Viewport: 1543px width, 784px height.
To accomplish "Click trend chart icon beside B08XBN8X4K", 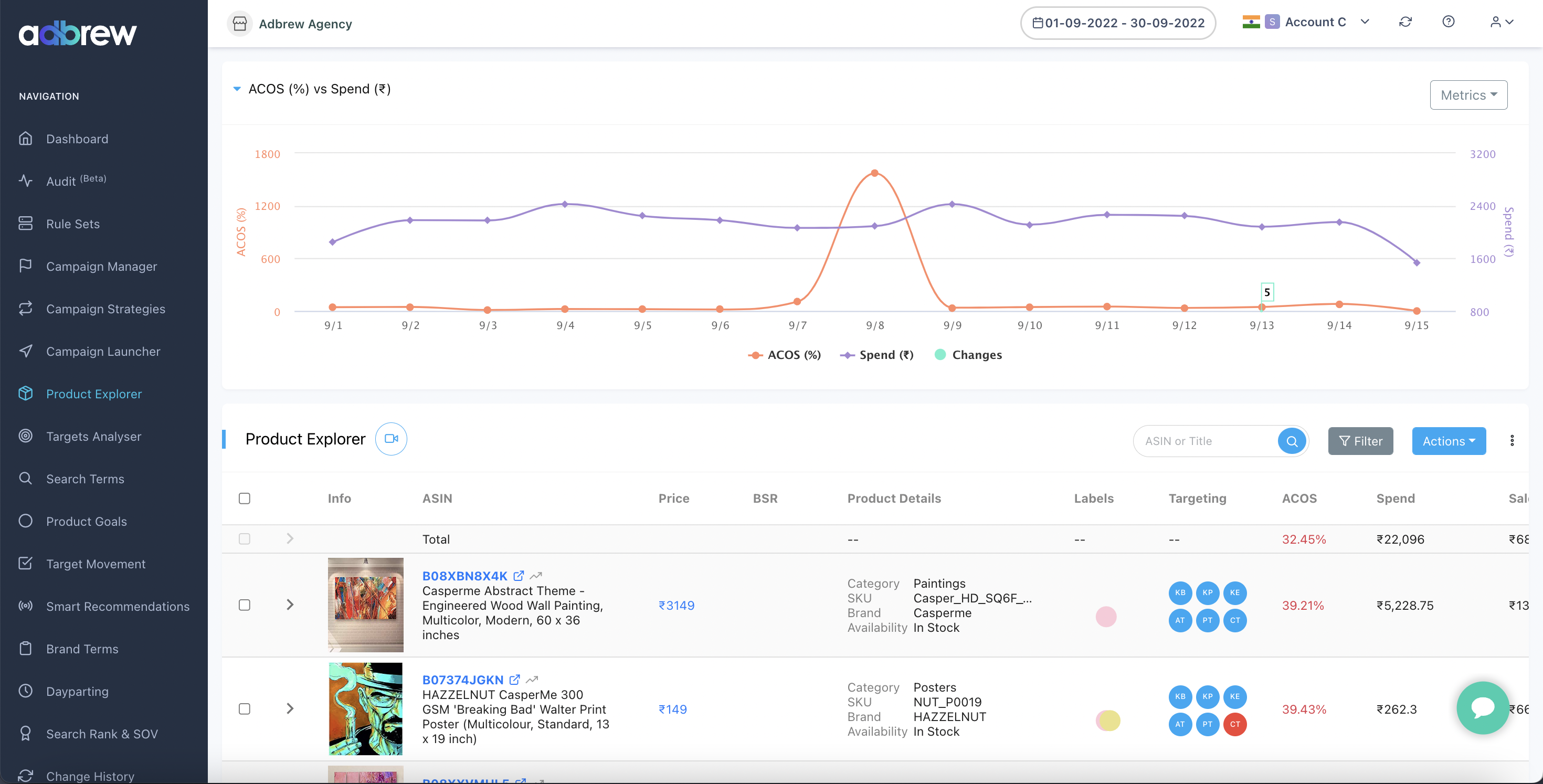I will [536, 576].
